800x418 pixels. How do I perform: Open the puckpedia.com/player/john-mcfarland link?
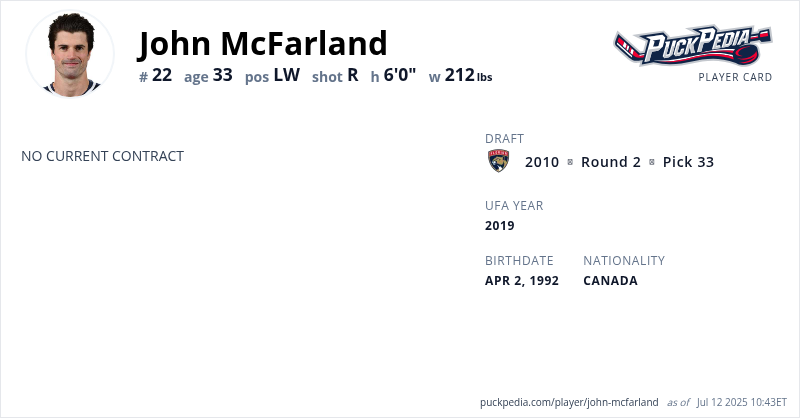(x=569, y=401)
